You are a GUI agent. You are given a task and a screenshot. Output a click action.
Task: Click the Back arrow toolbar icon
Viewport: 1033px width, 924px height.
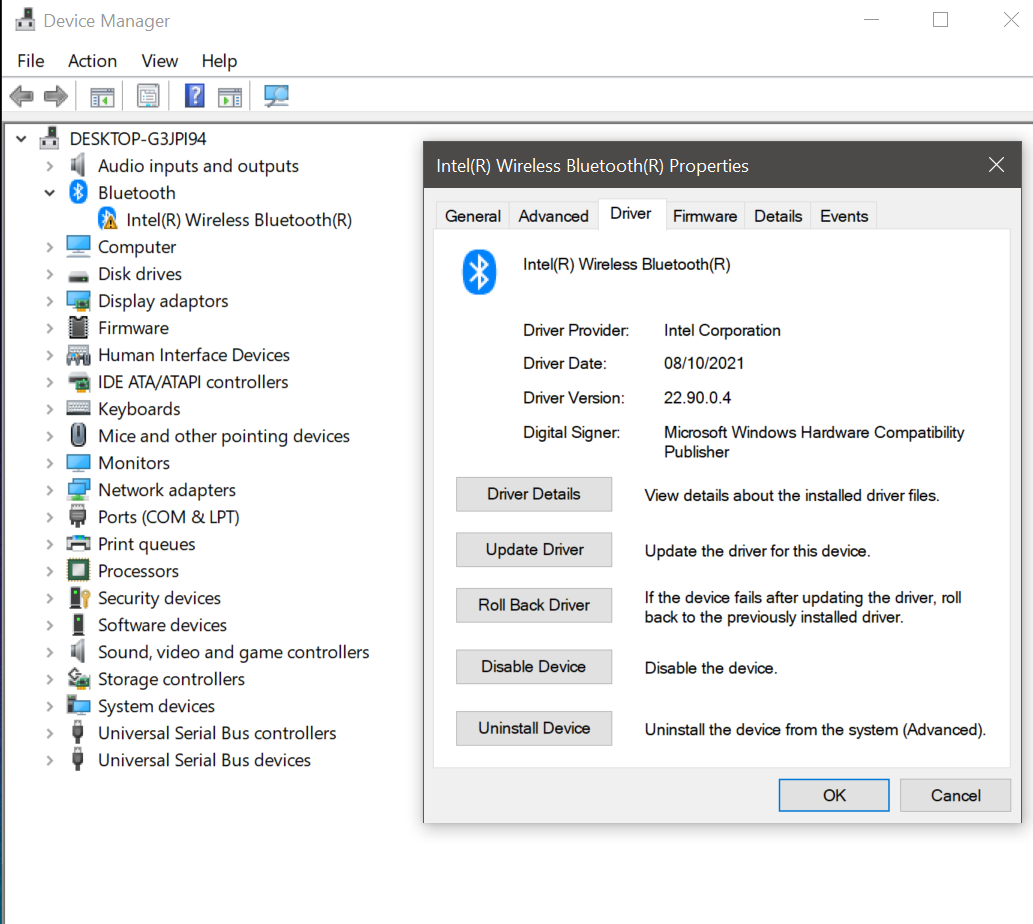pos(22,97)
